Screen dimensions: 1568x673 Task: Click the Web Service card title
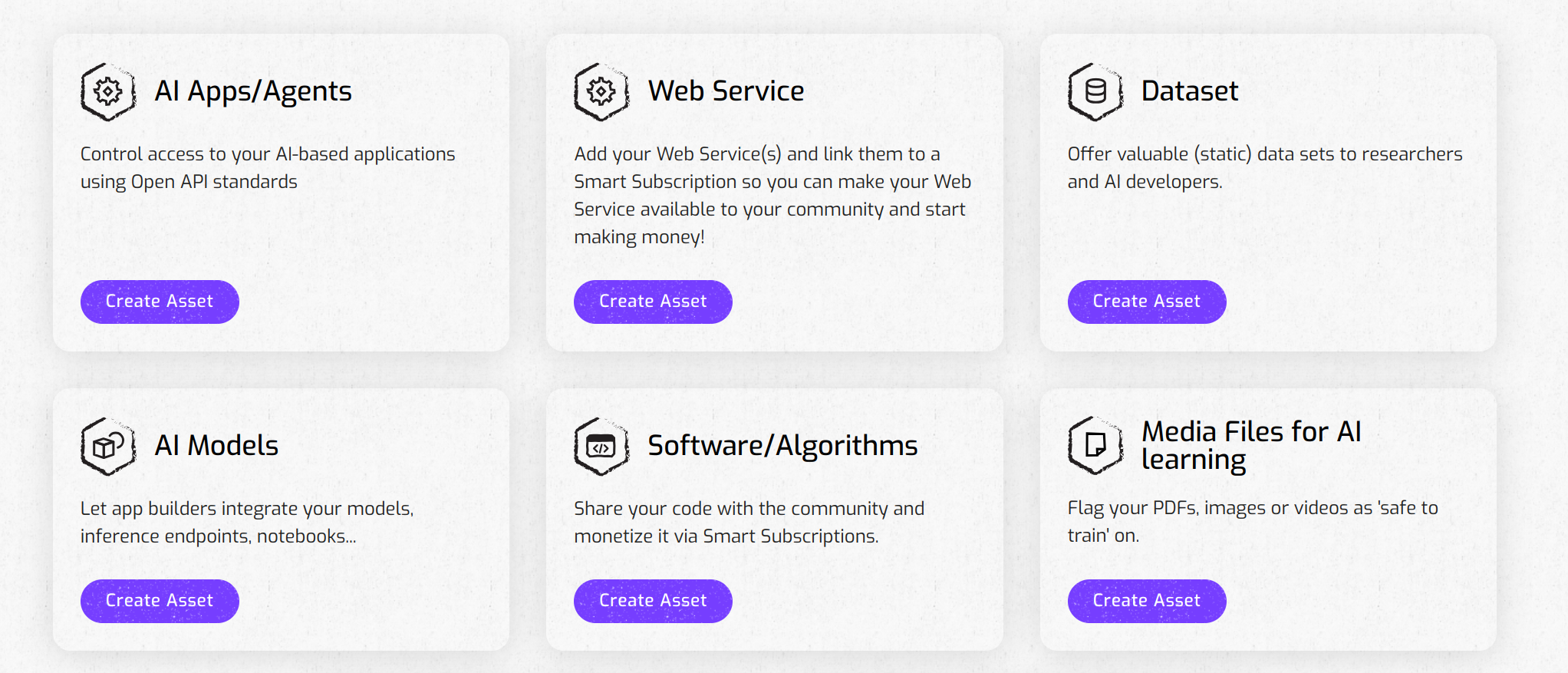coord(726,91)
